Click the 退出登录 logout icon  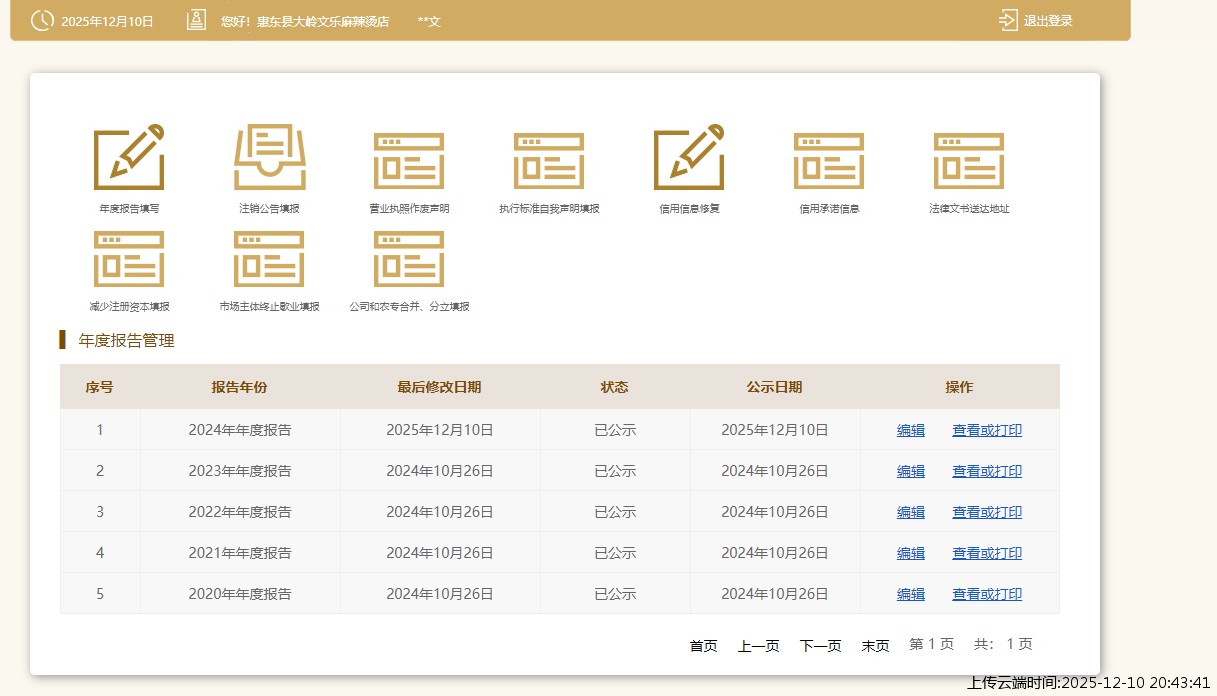click(1007, 20)
